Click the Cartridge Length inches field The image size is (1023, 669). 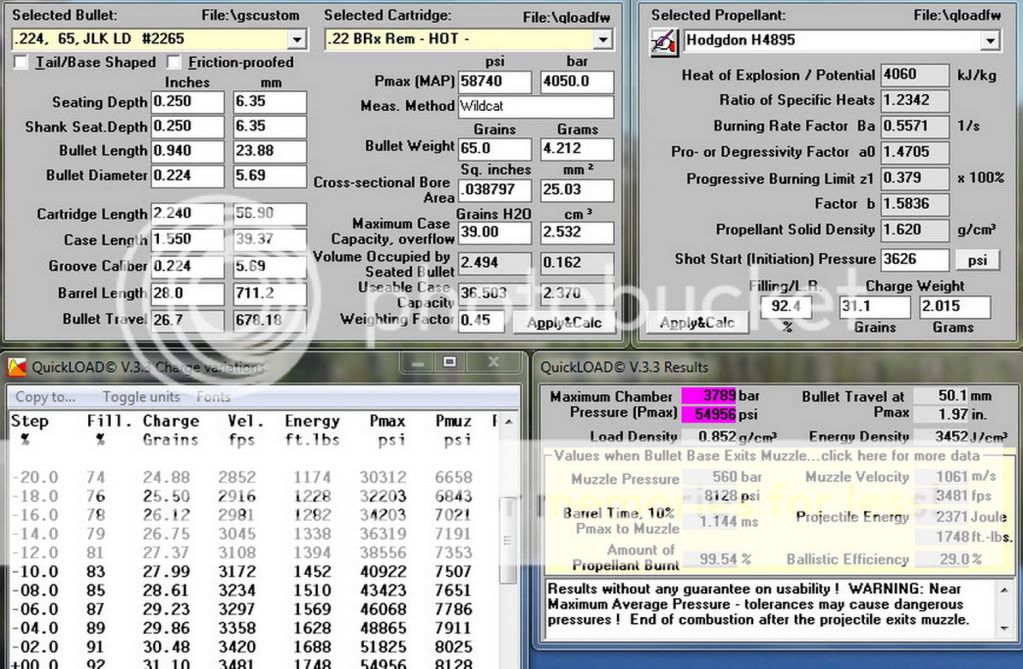point(187,214)
